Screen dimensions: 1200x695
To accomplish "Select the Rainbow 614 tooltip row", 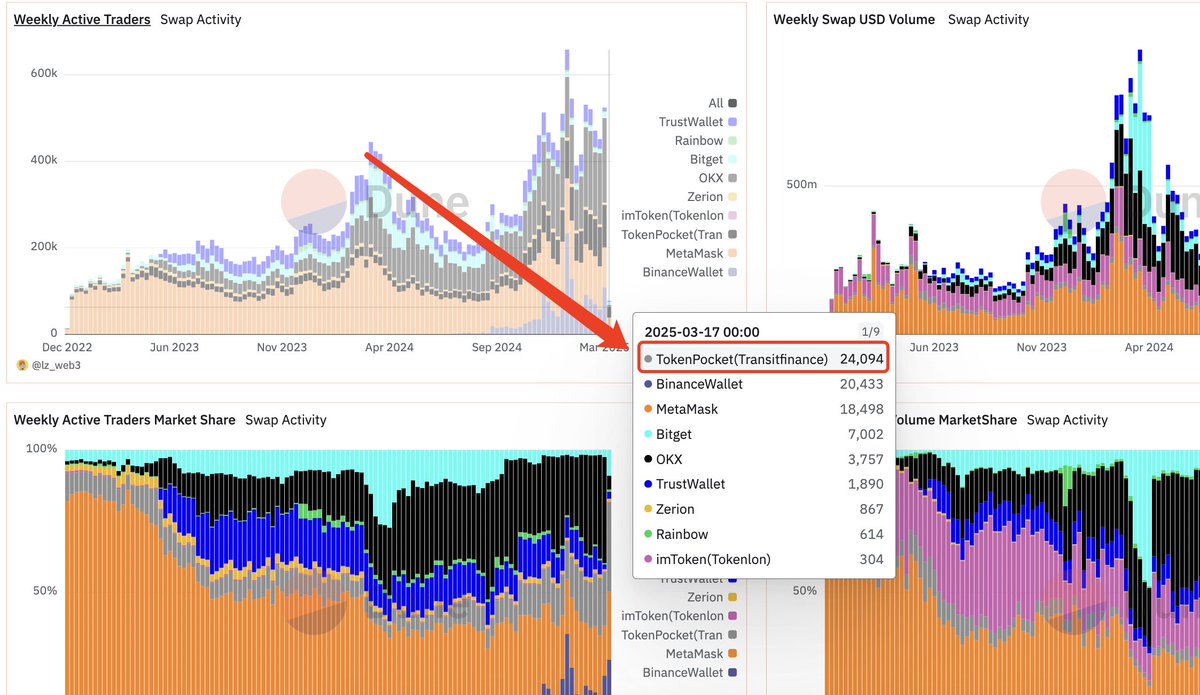I will 764,534.
